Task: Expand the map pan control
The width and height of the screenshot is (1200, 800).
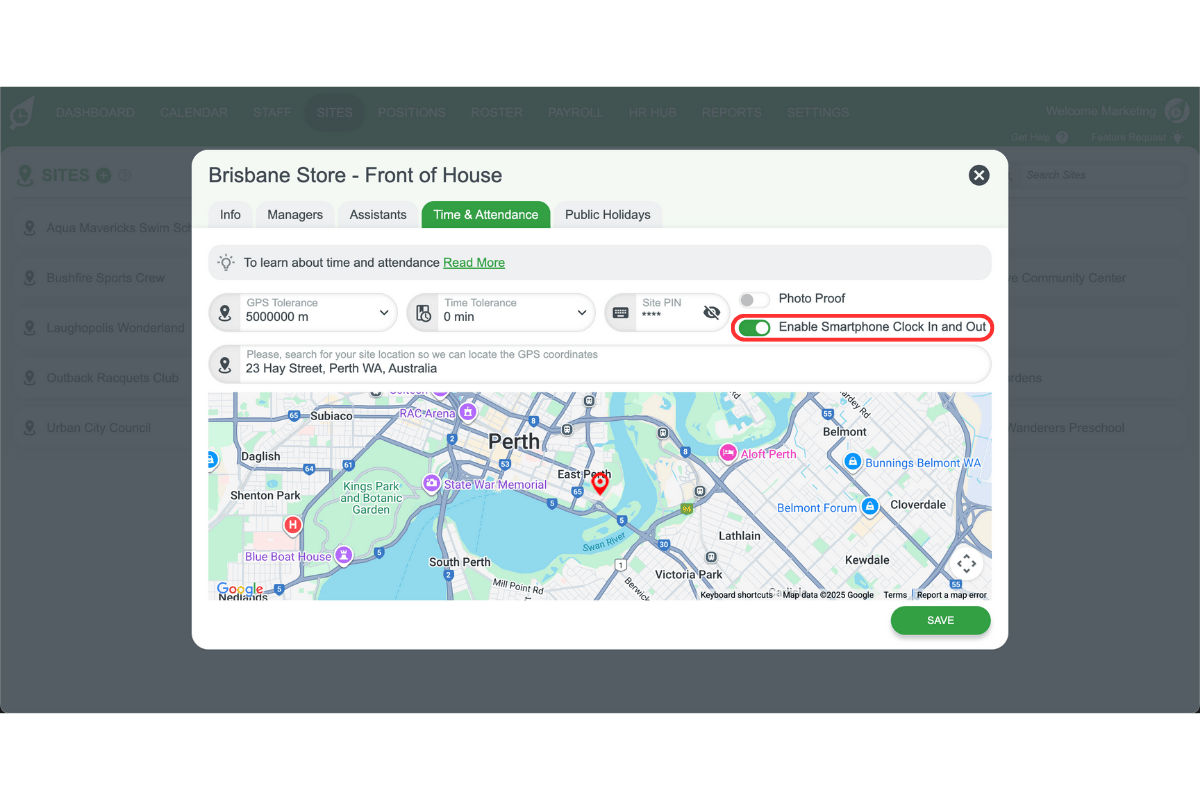Action: click(x=966, y=563)
